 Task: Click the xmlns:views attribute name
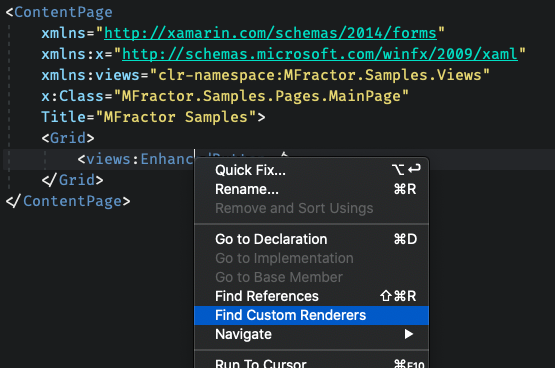coord(91,75)
